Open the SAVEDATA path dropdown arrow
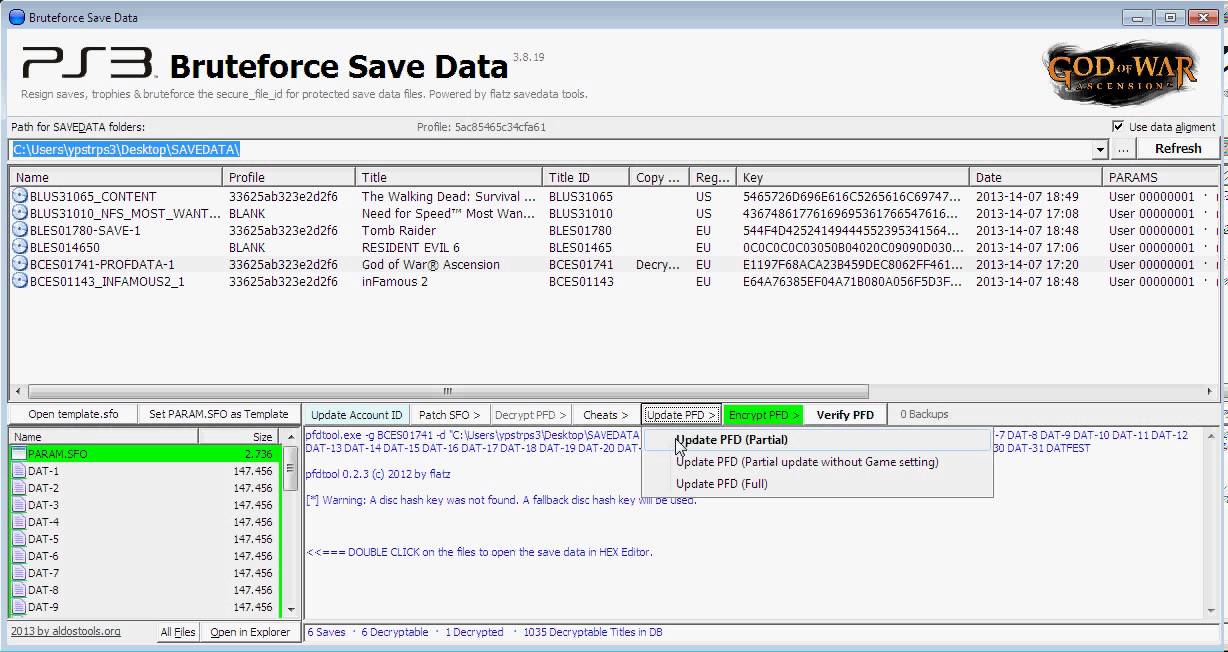 [1100, 149]
